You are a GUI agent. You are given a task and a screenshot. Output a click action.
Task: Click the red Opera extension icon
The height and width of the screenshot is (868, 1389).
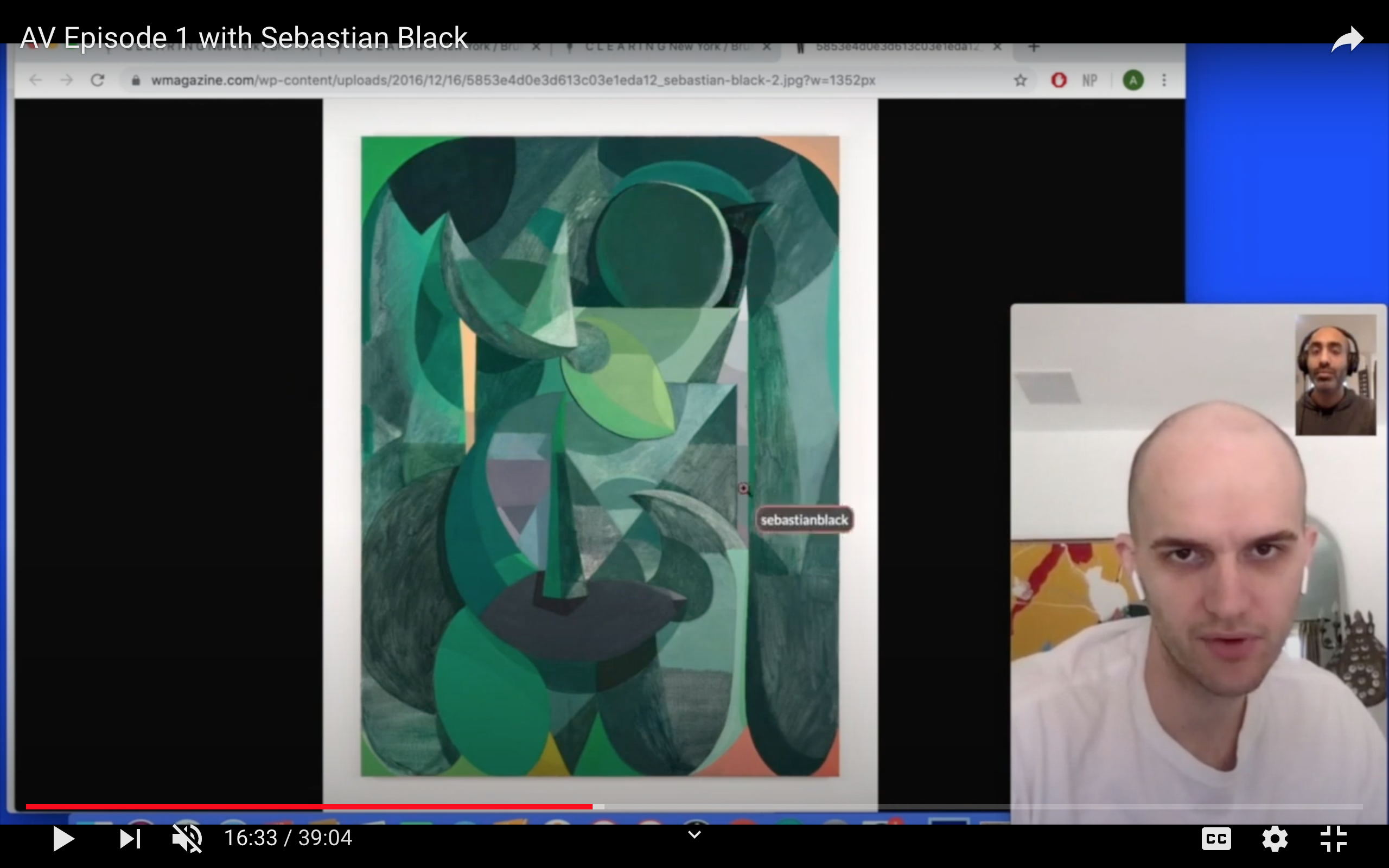point(1059,80)
